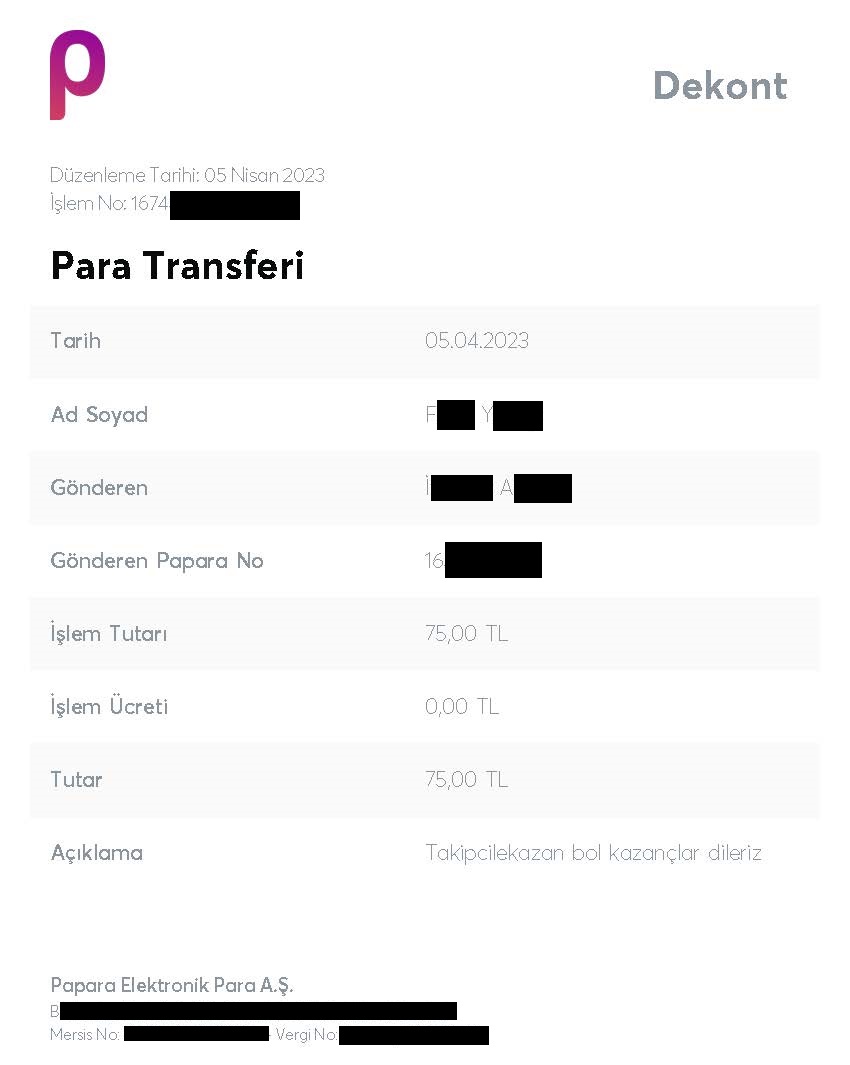
Task: Click the Açıklama label
Action: pos(97,853)
